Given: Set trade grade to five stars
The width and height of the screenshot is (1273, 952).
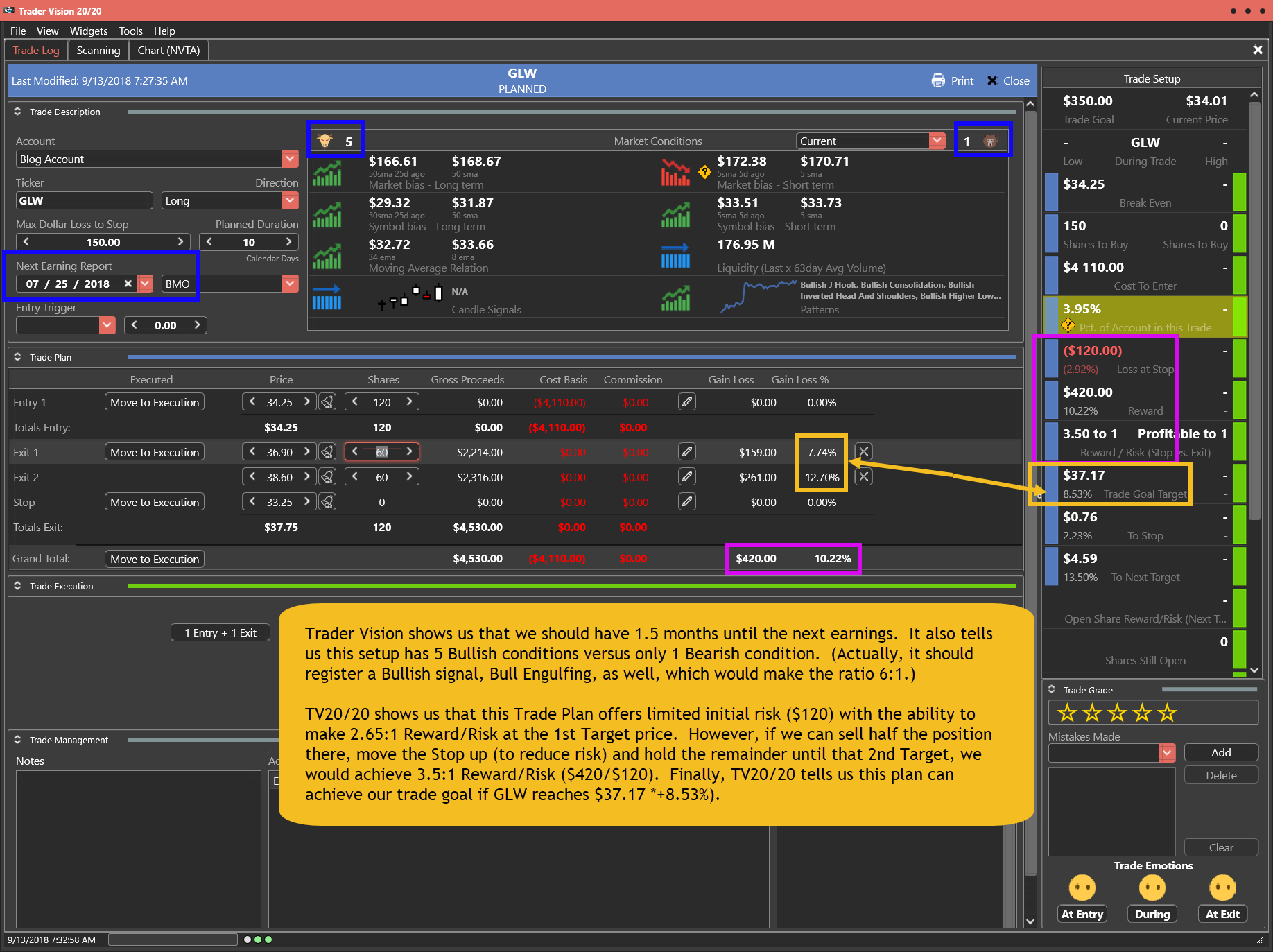Looking at the screenshot, I should coord(1167,712).
